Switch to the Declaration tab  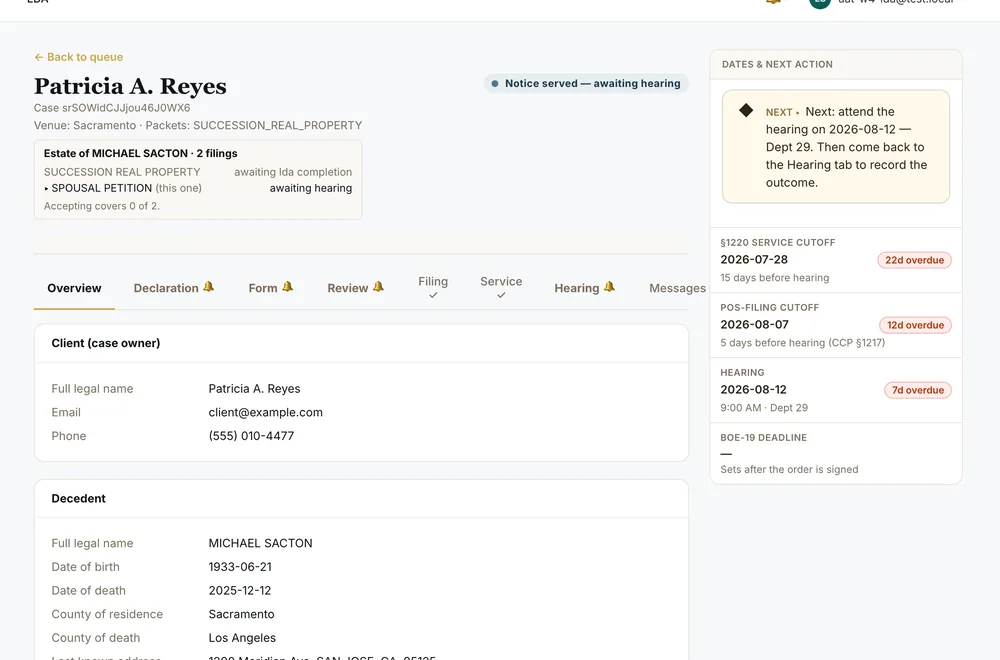[173, 288]
